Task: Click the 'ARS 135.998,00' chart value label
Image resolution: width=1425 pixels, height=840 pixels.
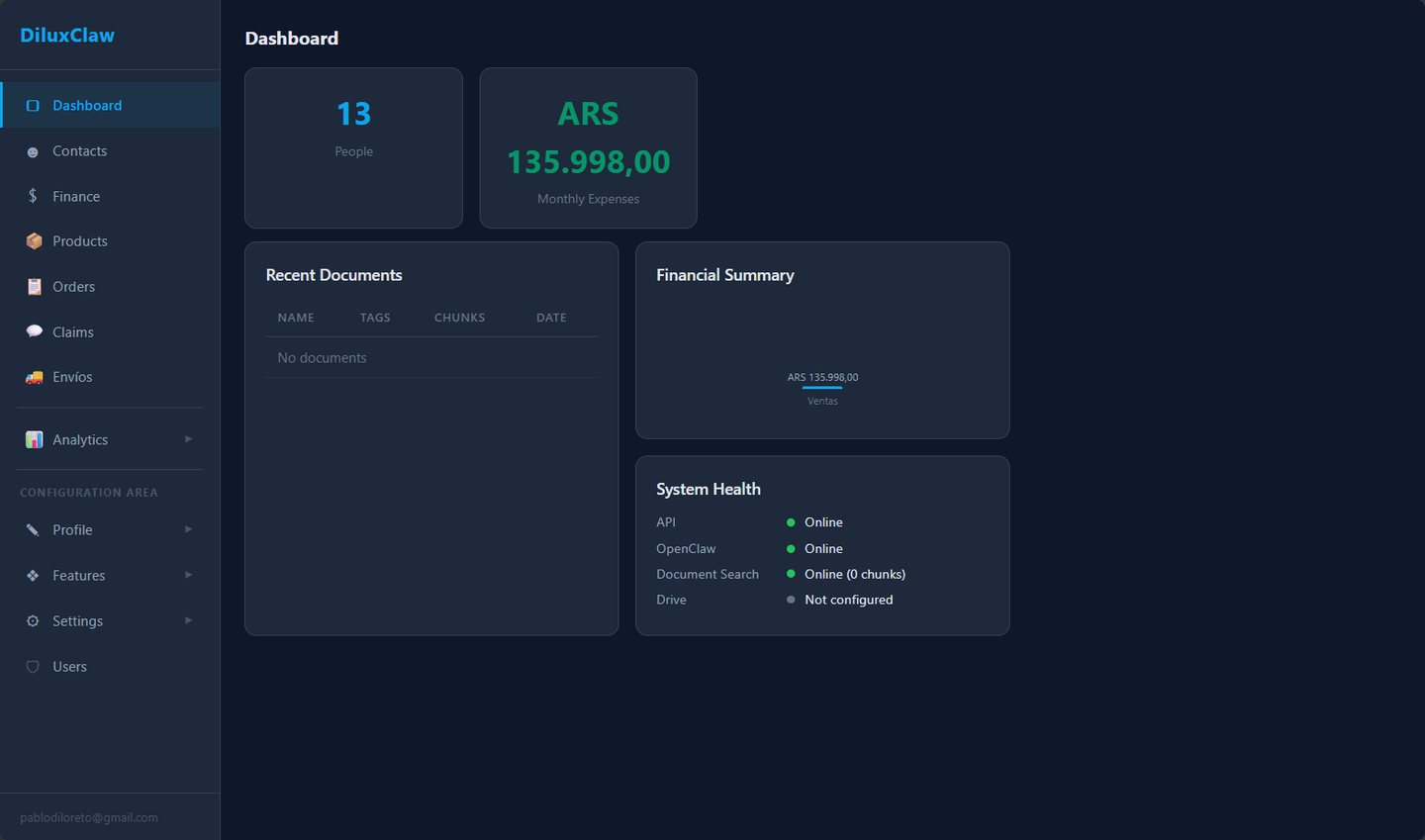Action: (x=822, y=377)
